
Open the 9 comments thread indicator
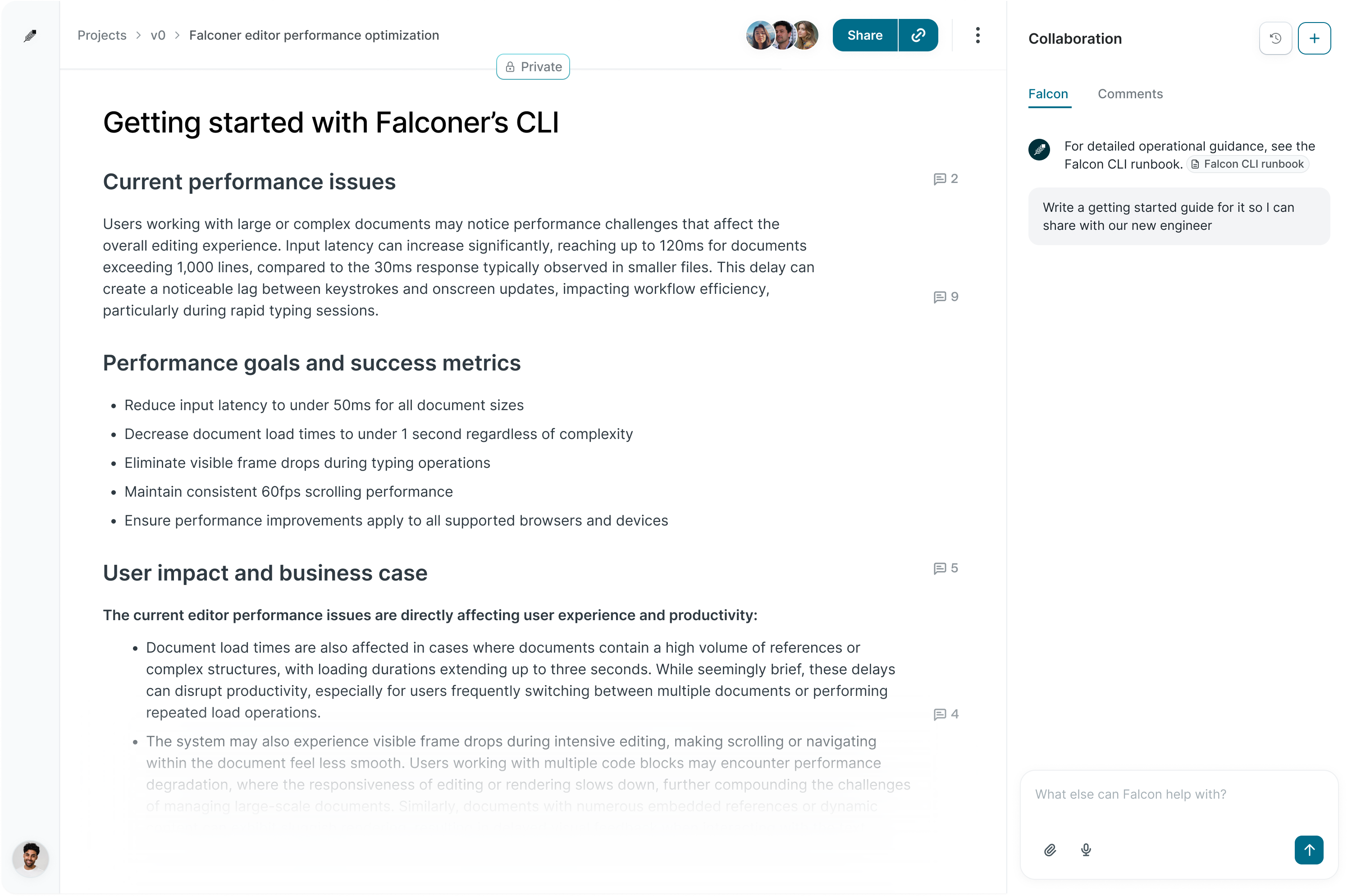[x=945, y=297]
